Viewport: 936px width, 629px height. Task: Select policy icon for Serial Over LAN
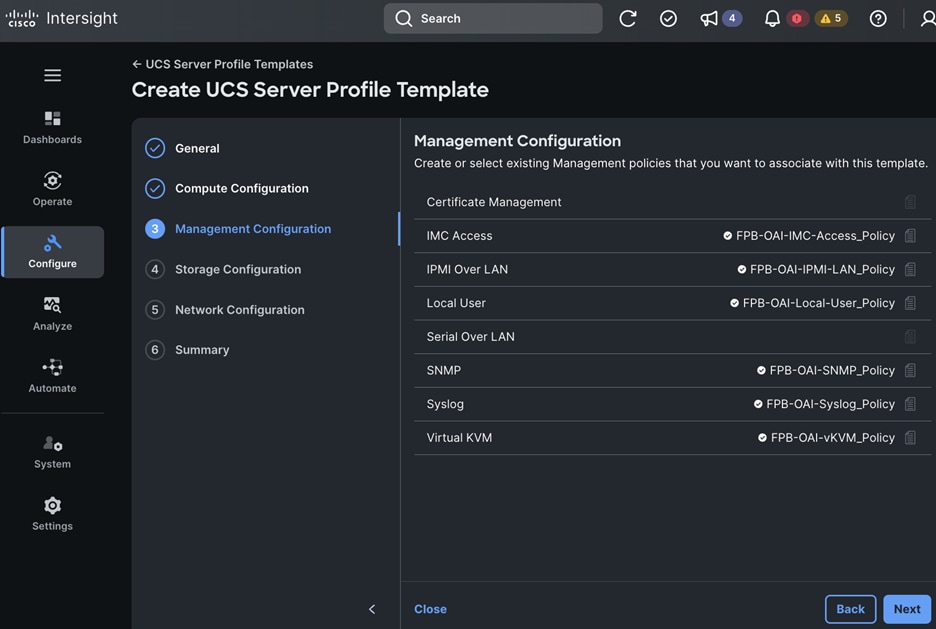910,337
